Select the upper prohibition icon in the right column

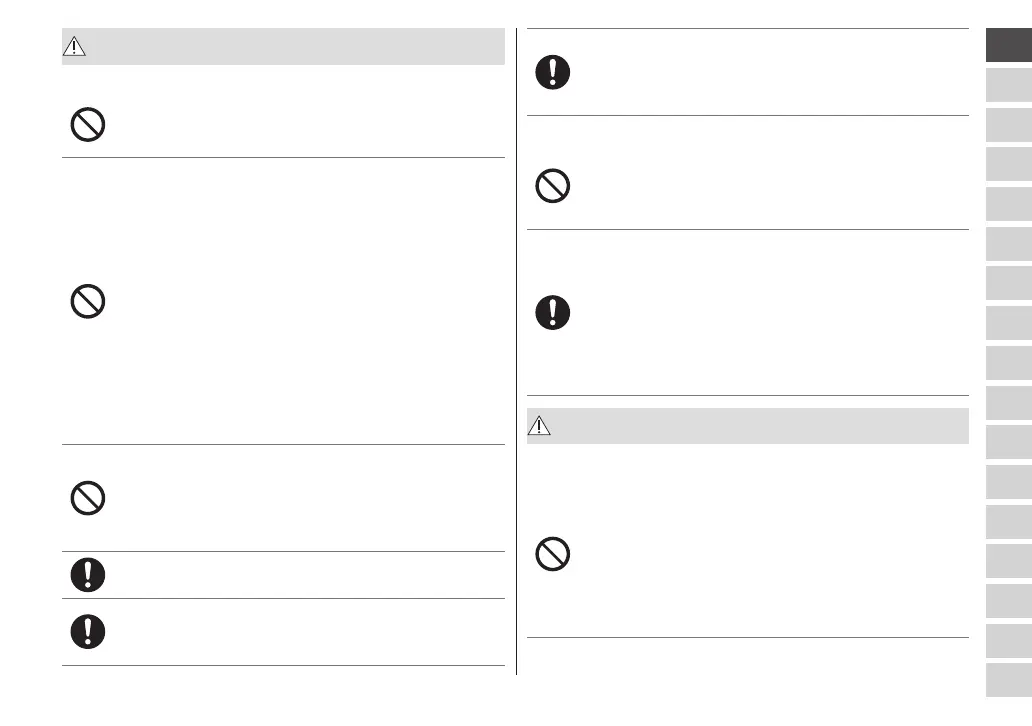553,187
